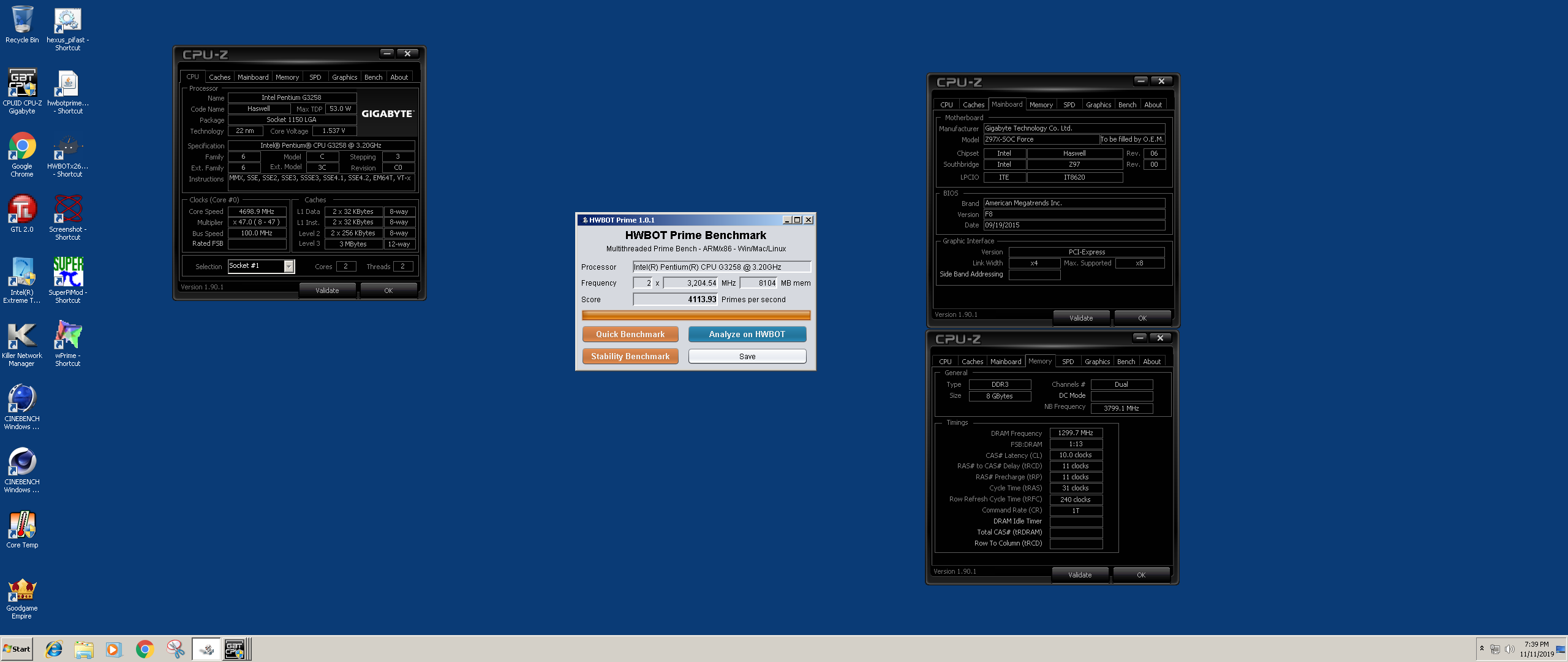Click the Core Voltage value 1.537 V

coord(334,131)
